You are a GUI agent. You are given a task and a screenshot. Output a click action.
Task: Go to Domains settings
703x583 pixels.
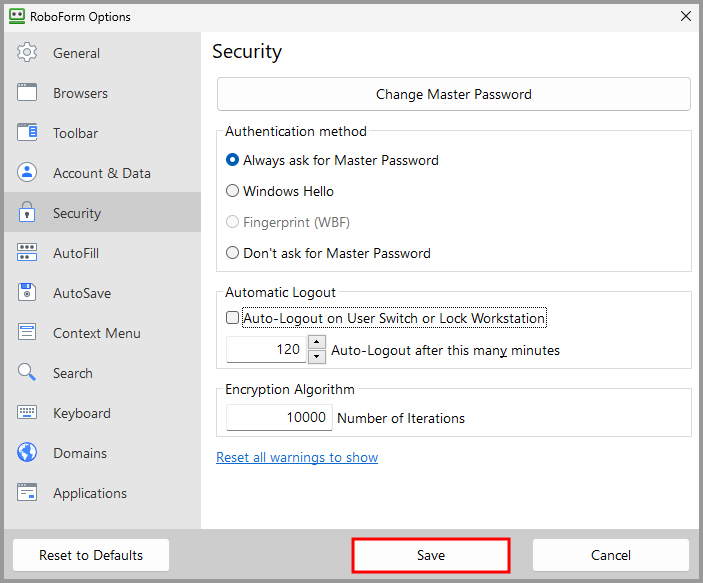(x=102, y=453)
